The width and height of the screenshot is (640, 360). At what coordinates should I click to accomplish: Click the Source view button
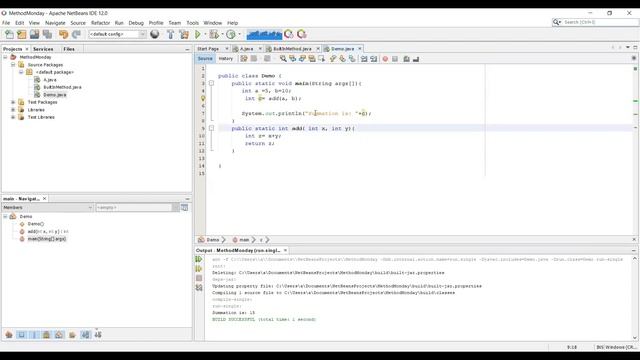[205, 59]
